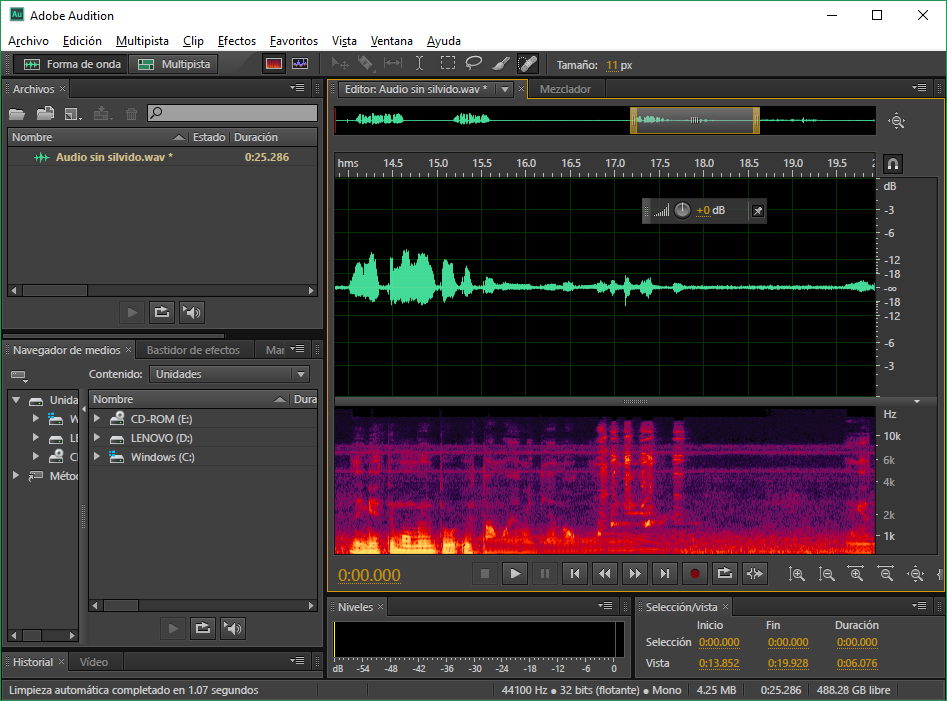947x701 pixels.
Task: Move playhead to next with transport button
Action: tap(664, 574)
